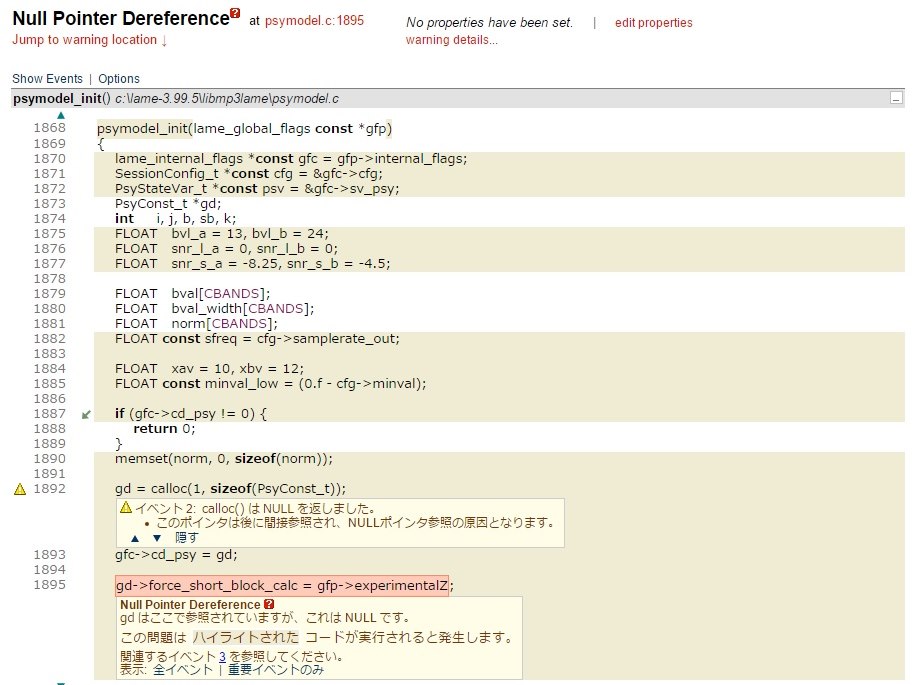Show important events only (重要イベントのみ)
Viewport: 914px width, 685px height.
click(275, 669)
